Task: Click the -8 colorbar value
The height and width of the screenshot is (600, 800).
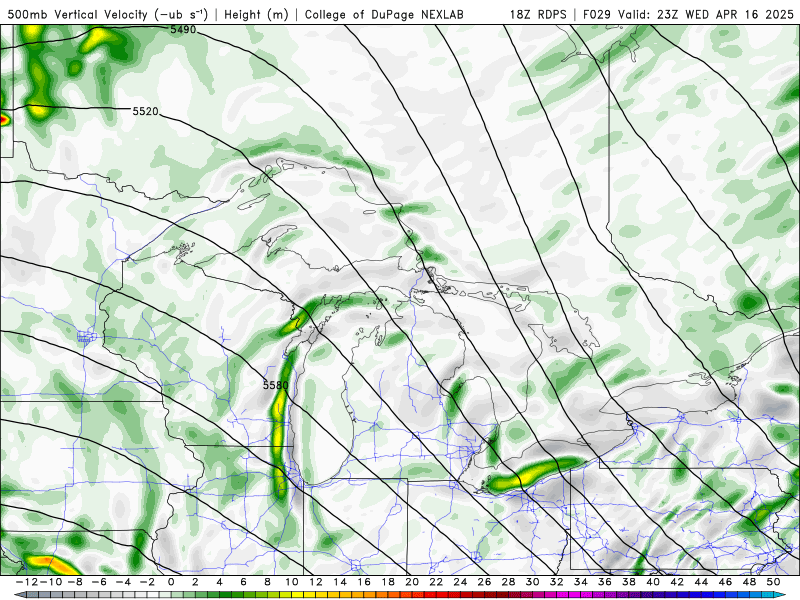Action: click(76, 582)
